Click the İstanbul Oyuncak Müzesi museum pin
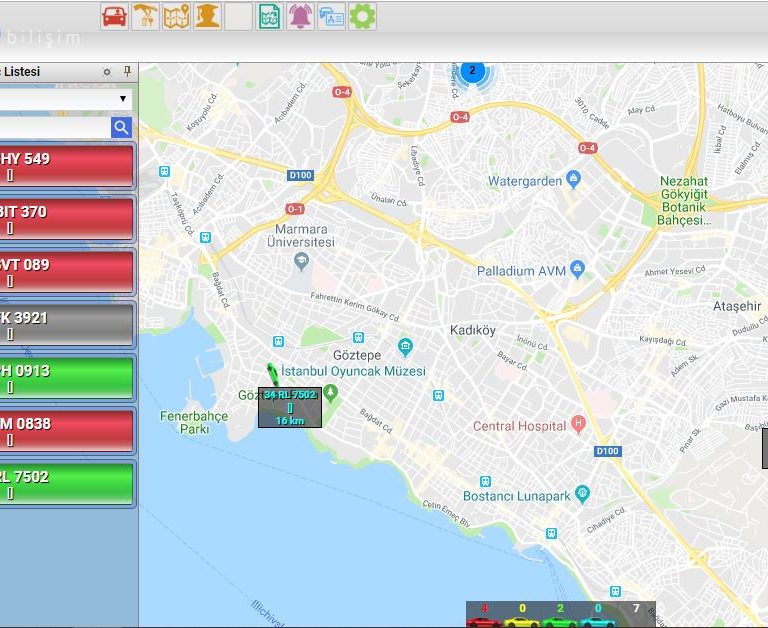This screenshot has height=628, width=768. coord(405,347)
